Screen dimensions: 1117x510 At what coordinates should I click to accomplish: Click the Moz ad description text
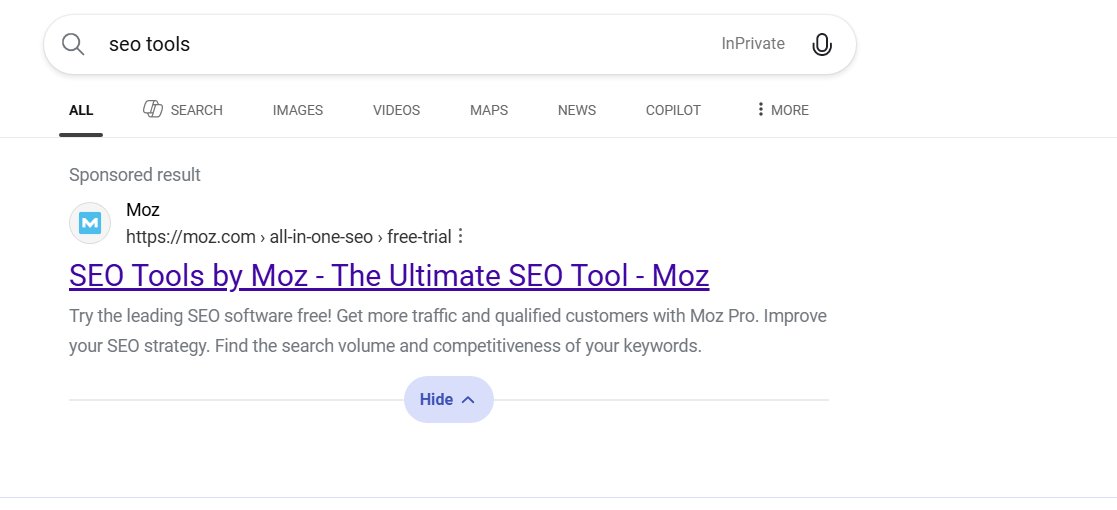448,332
